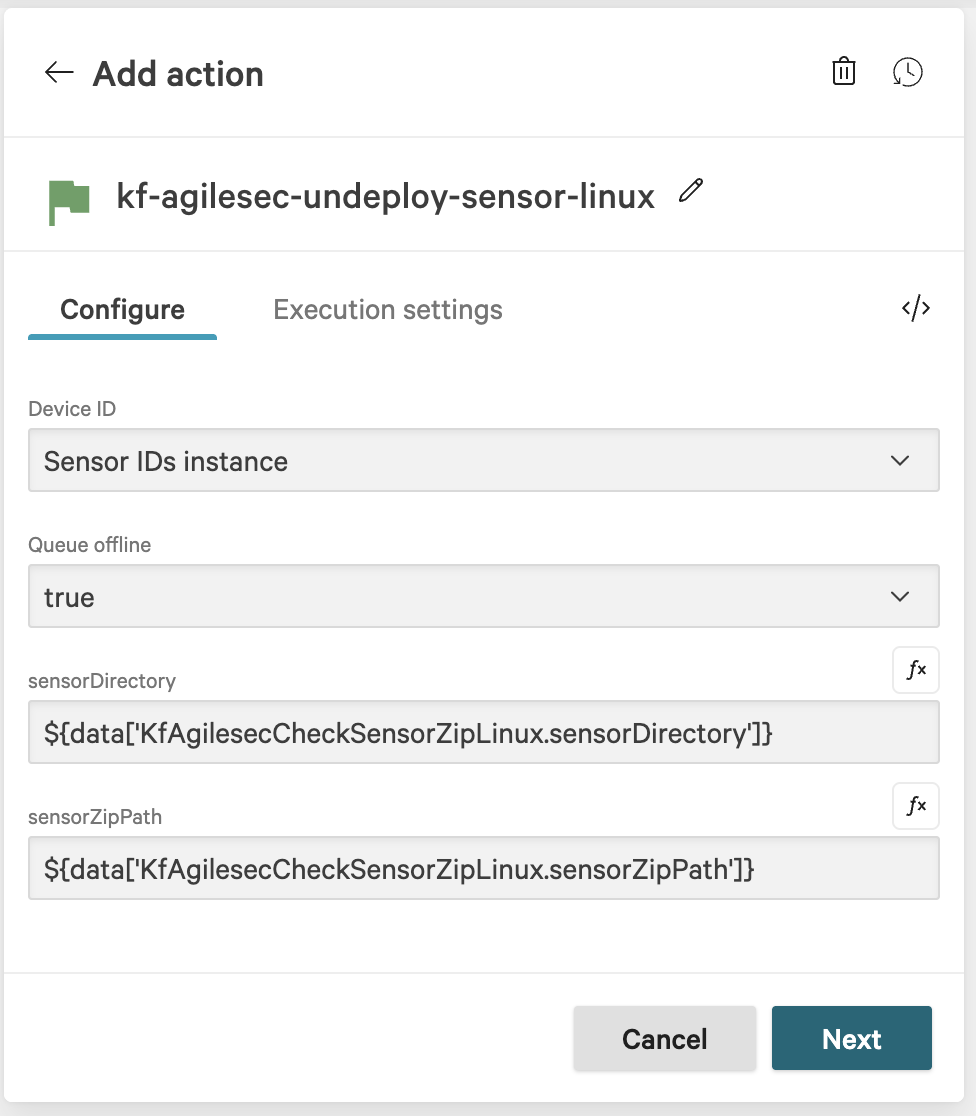The width and height of the screenshot is (976, 1116).
Task: Click the Device ID dropdown chevron arrow
Action: (899, 461)
